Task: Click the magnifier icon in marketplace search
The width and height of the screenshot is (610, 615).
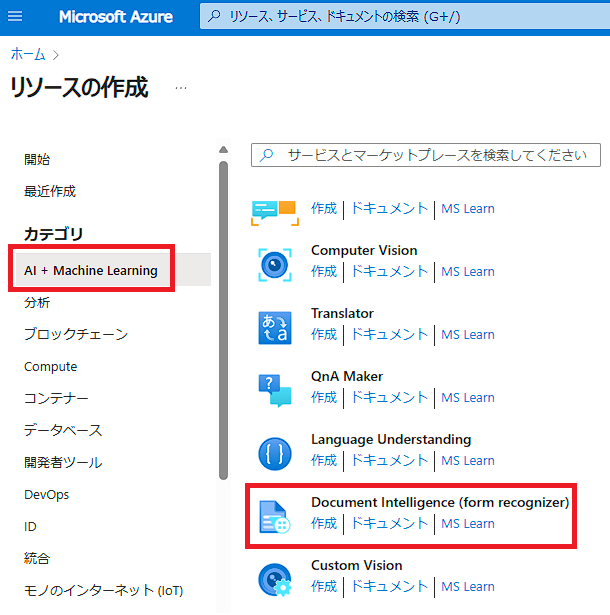Action: click(266, 155)
